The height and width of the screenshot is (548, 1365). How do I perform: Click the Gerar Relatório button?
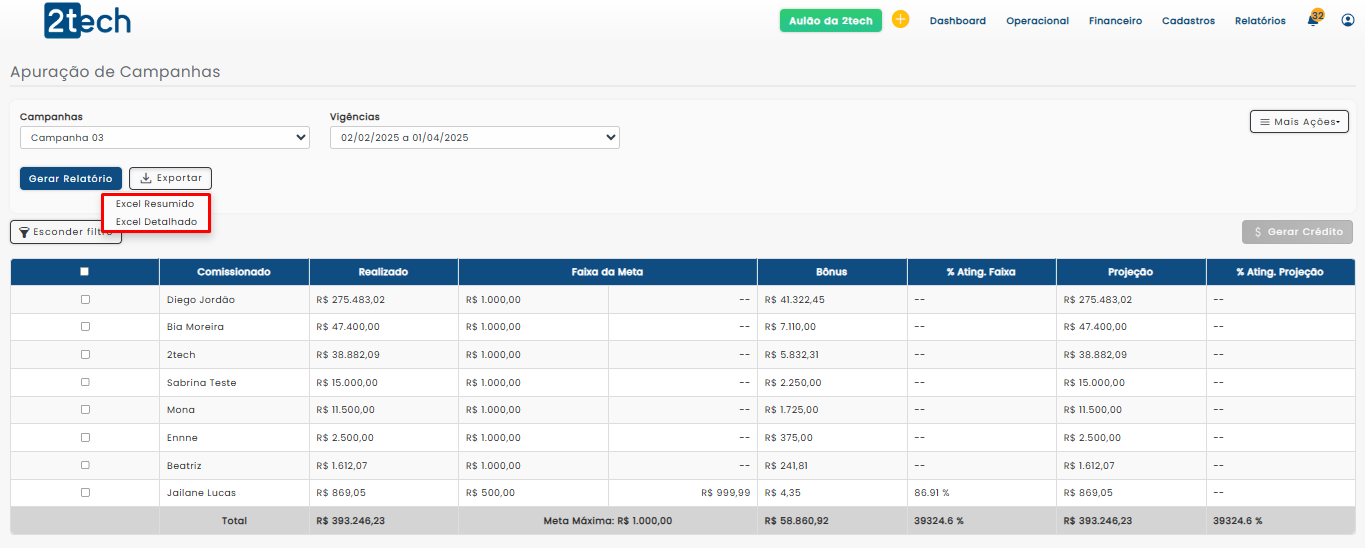(x=71, y=178)
